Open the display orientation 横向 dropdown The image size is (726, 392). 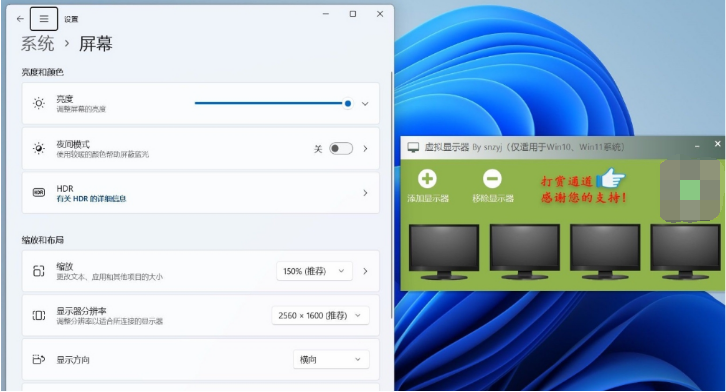[332, 360]
